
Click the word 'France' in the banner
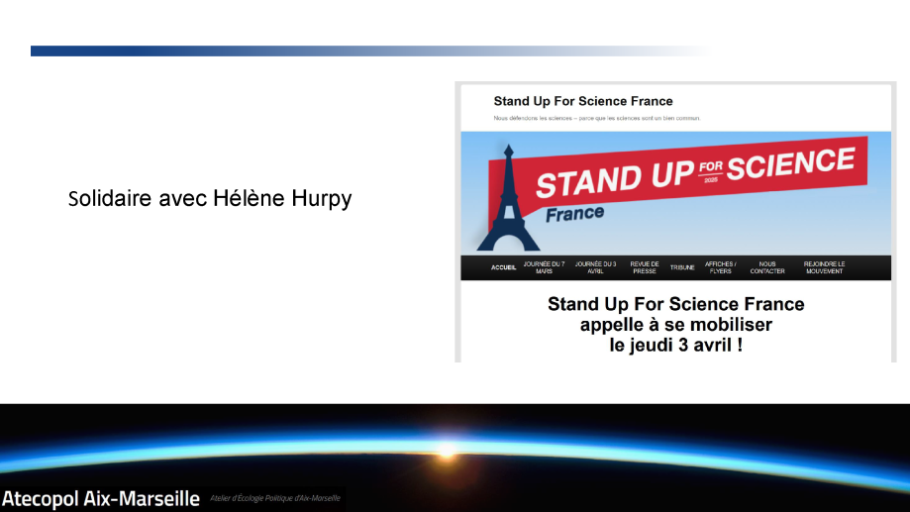[x=575, y=214]
